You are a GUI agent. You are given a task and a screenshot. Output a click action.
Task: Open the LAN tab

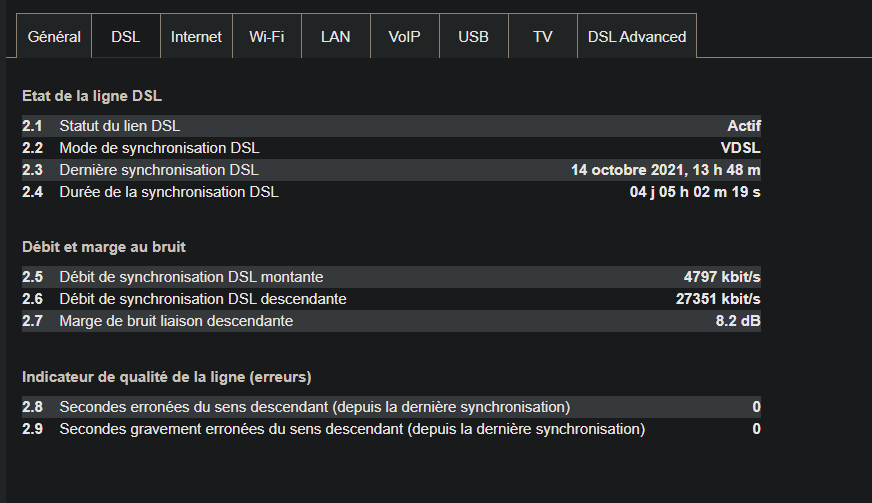coord(336,37)
